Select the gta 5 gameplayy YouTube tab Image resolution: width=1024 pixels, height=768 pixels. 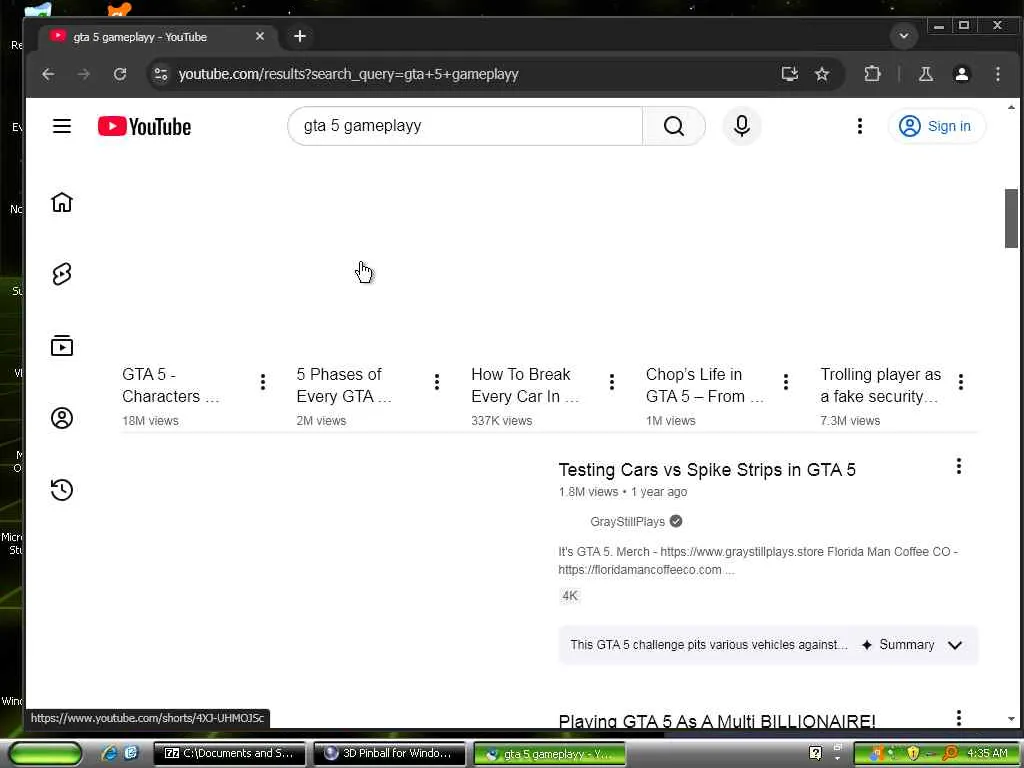tap(158, 37)
